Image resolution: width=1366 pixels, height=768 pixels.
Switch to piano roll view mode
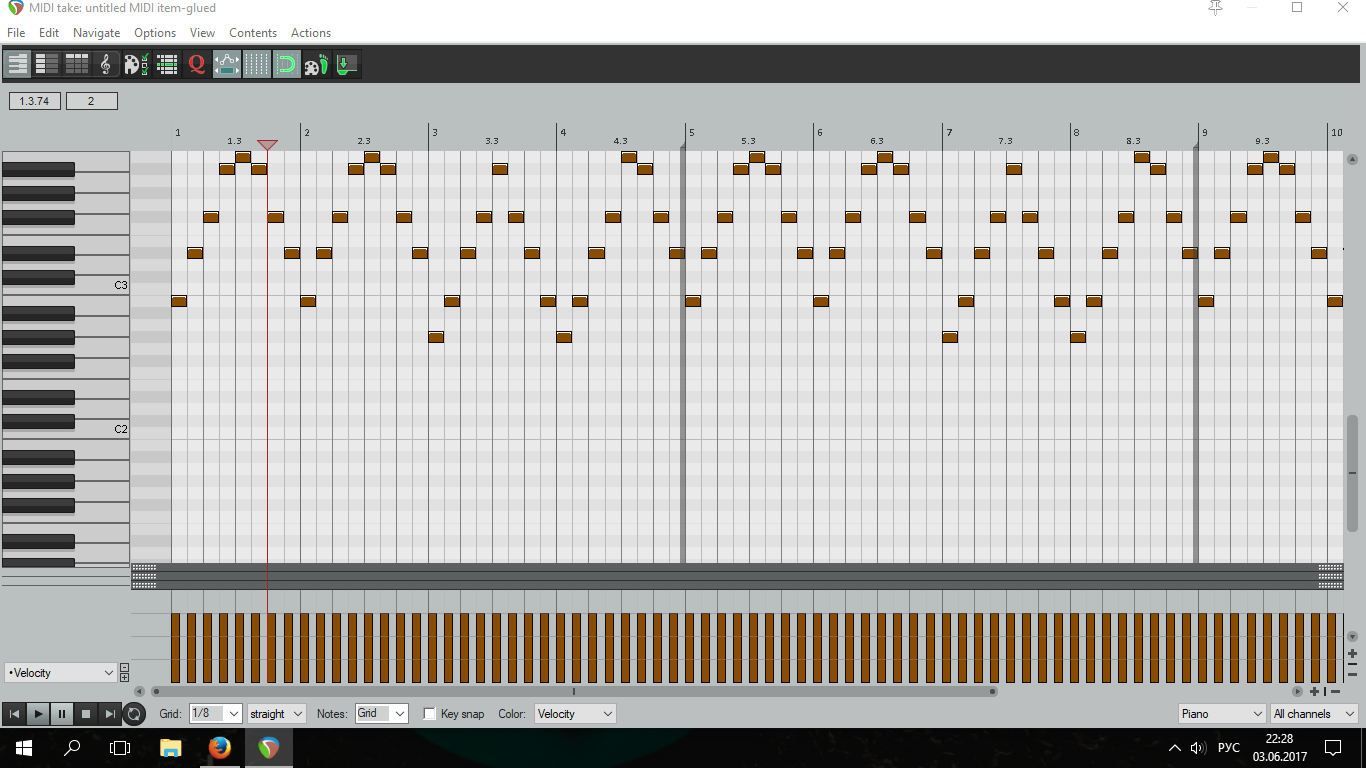pyautogui.click(x=18, y=65)
